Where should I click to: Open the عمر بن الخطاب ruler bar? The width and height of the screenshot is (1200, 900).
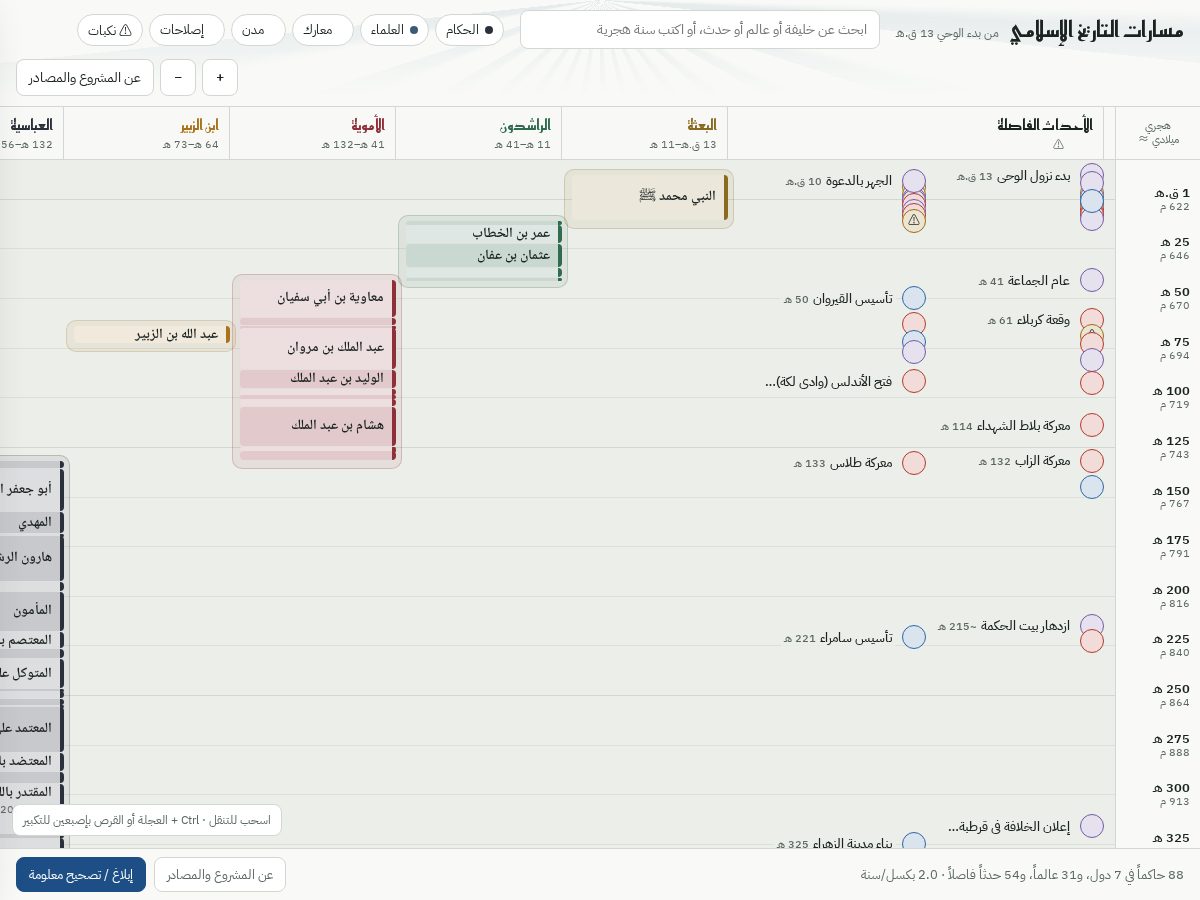click(484, 232)
